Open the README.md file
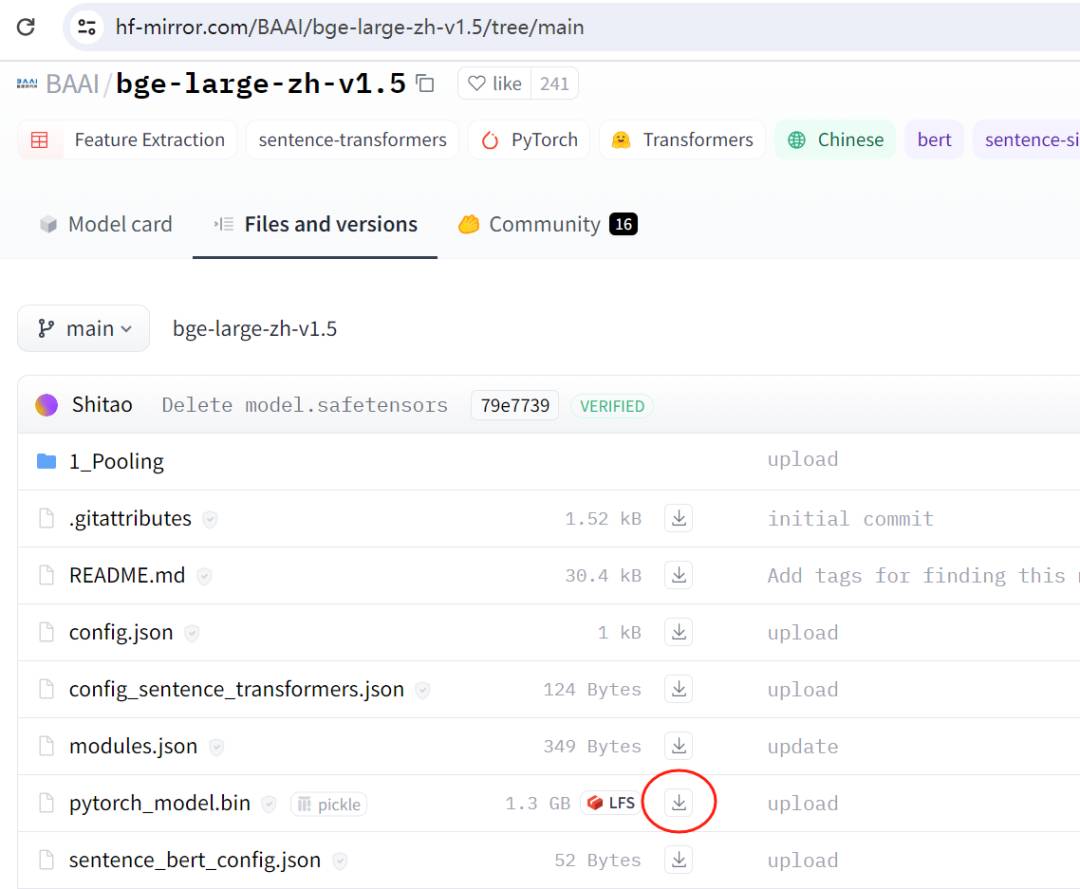 click(127, 576)
